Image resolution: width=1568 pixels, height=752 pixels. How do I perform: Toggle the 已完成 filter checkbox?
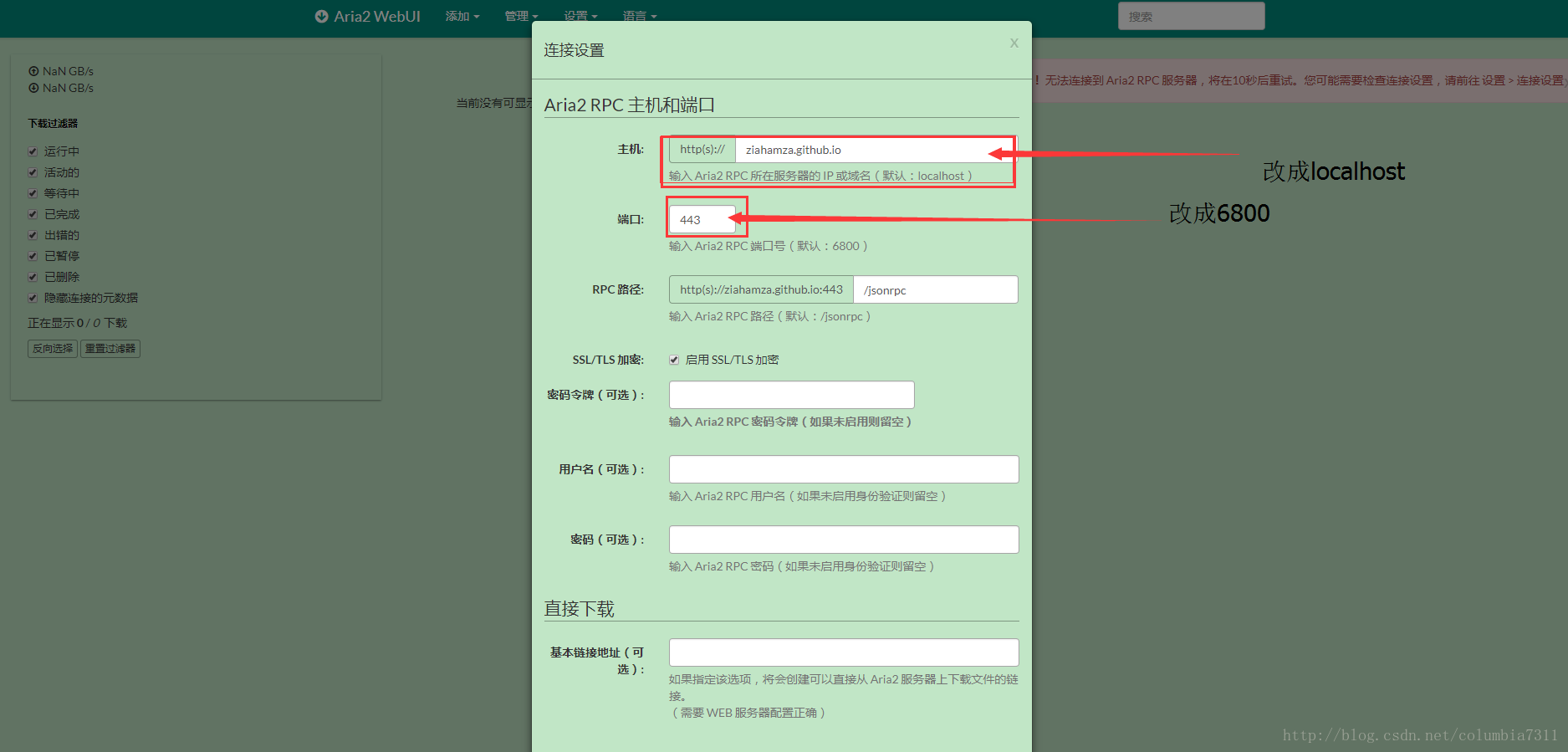[33, 214]
